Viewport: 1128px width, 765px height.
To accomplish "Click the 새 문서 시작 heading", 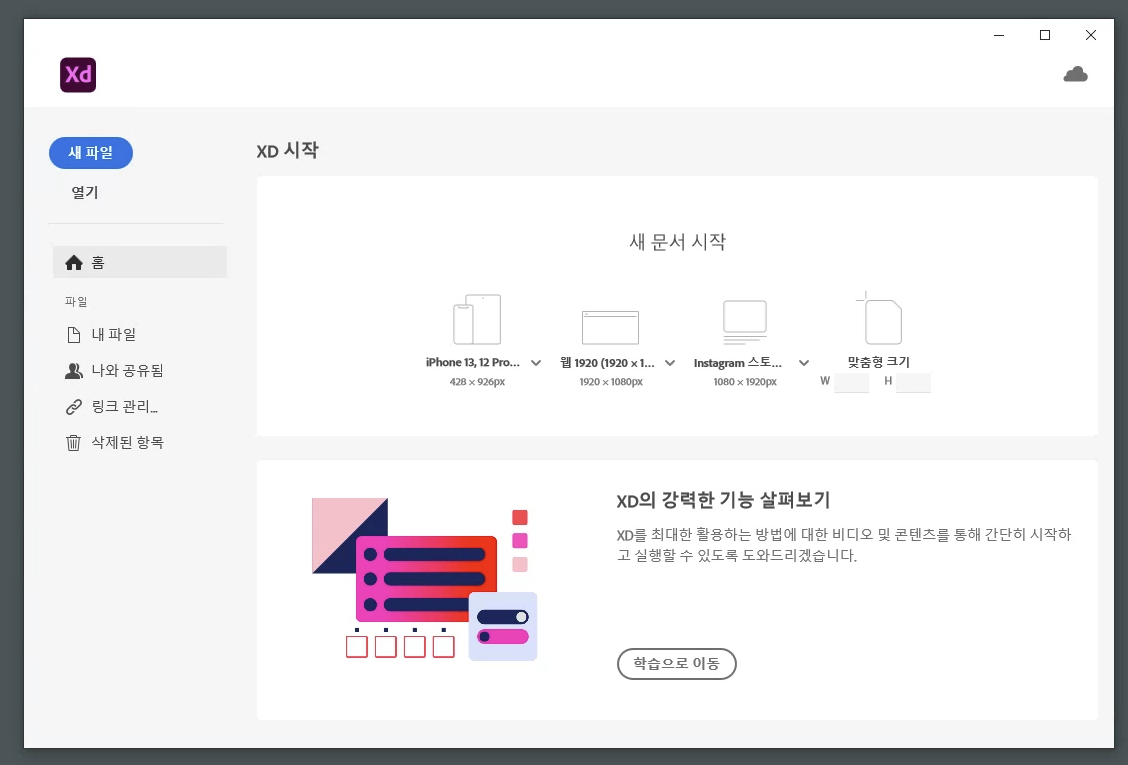I will click(678, 242).
